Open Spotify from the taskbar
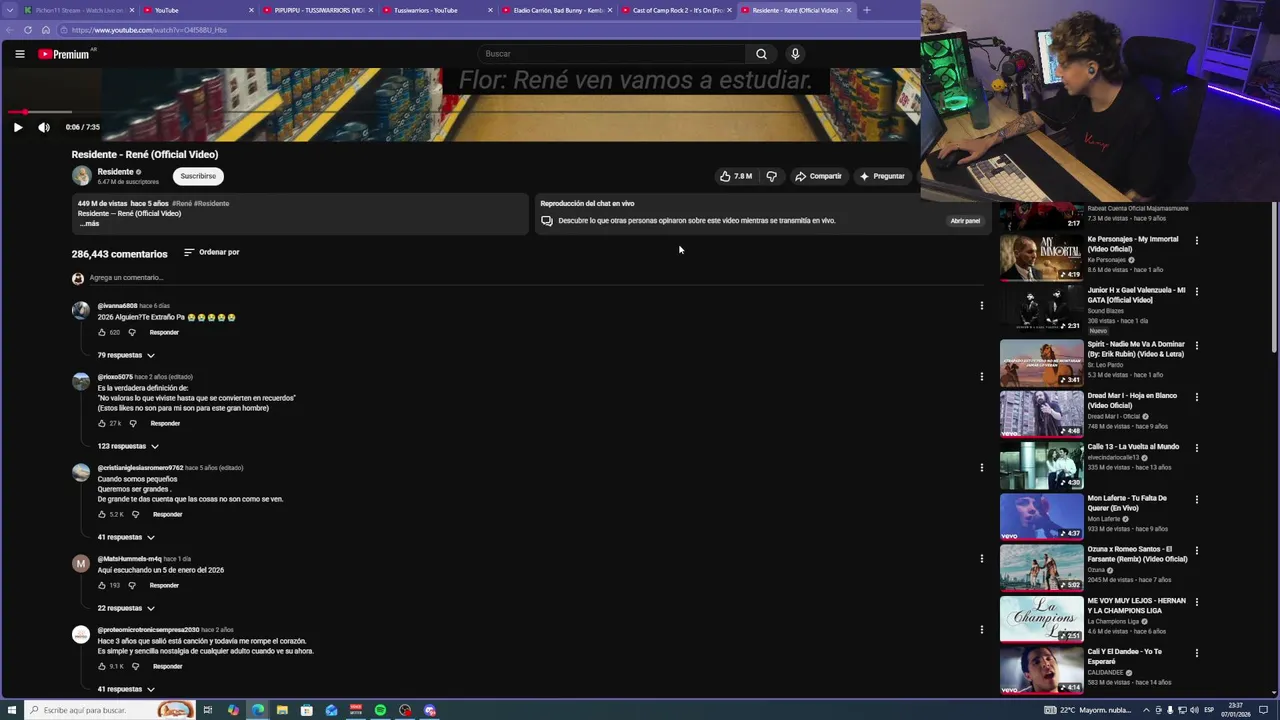 [380, 710]
